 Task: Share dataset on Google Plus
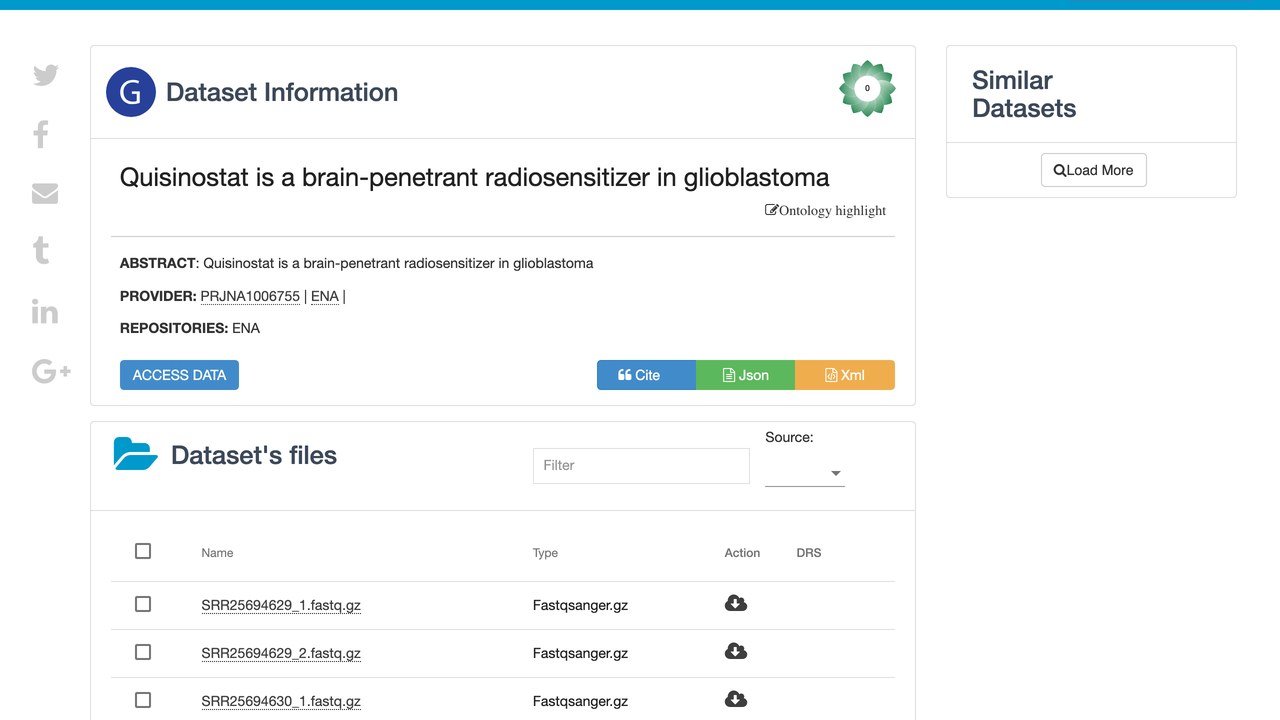coord(51,372)
